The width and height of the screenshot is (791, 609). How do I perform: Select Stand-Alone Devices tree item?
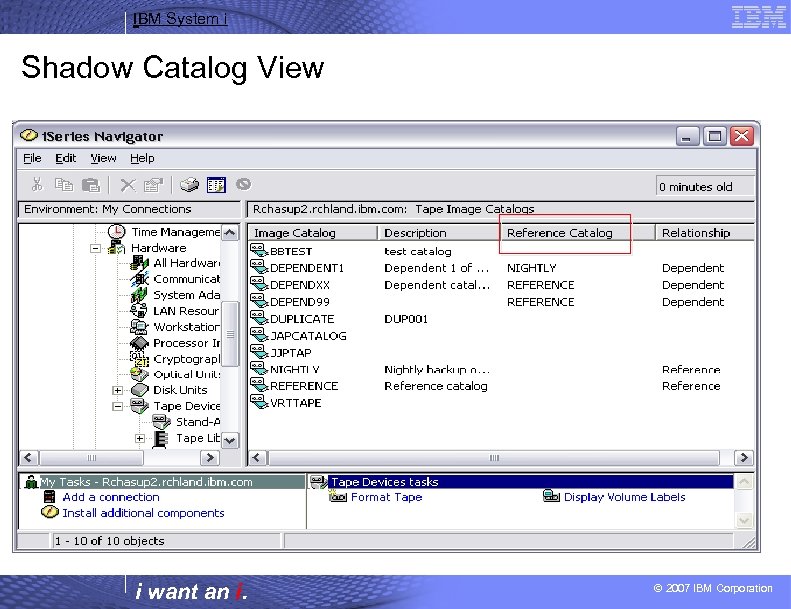coord(198,422)
